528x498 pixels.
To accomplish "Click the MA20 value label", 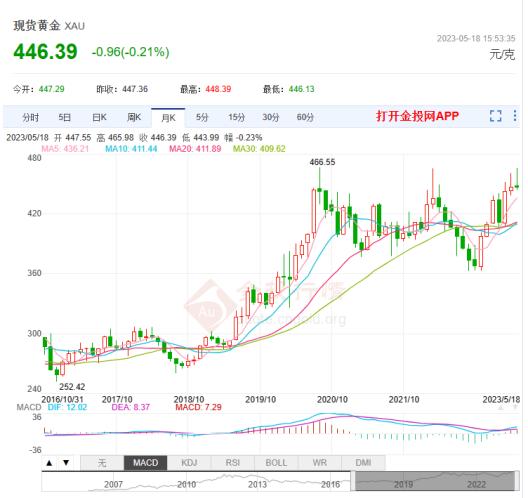I will (x=195, y=149).
